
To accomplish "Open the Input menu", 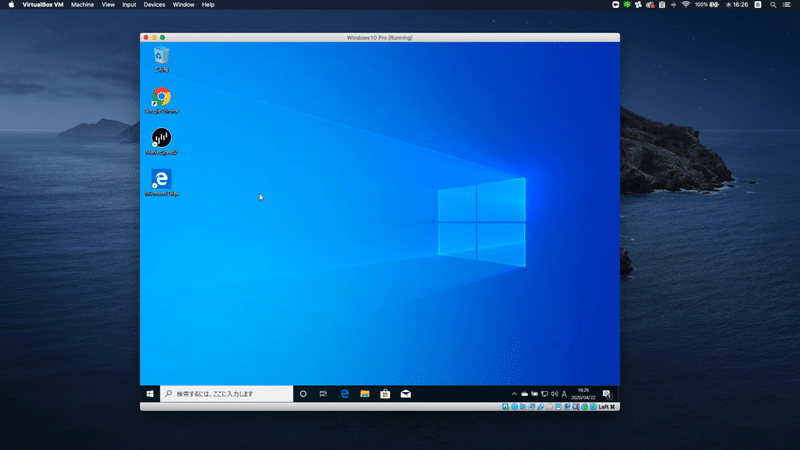I will [129, 5].
